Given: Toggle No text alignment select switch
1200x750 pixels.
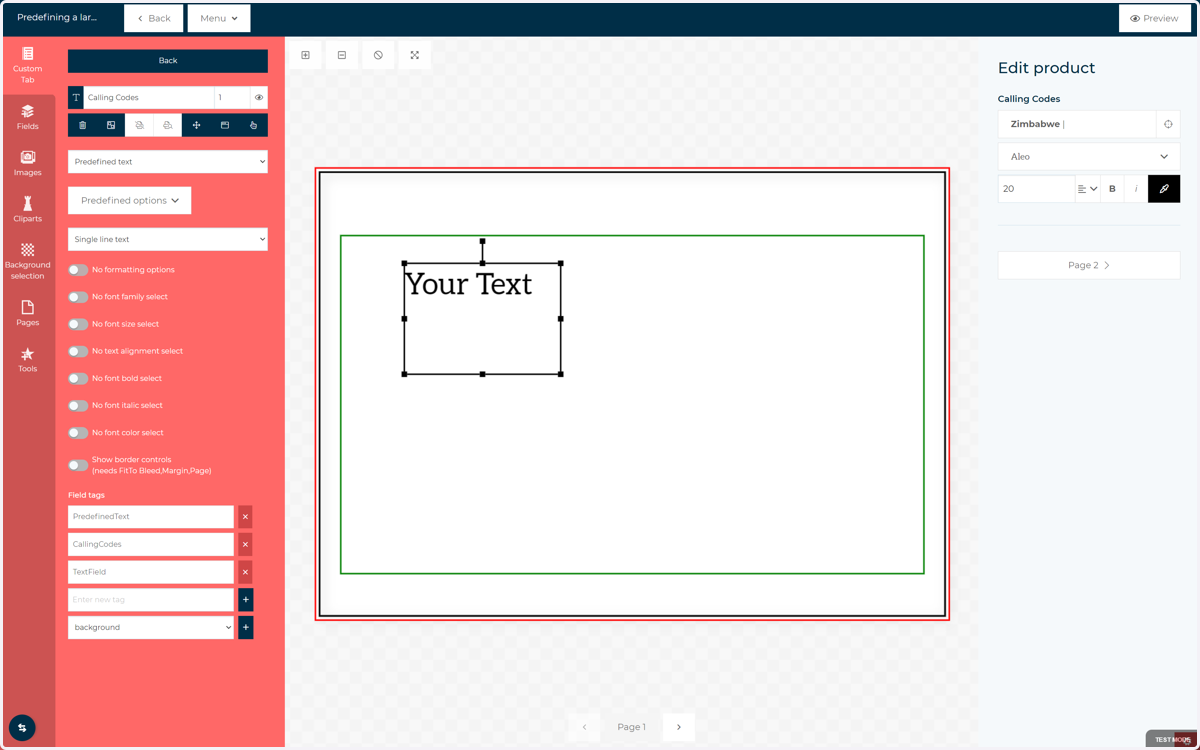Looking at the screenshot, I should pyautogui.click(x=78, y=351).
